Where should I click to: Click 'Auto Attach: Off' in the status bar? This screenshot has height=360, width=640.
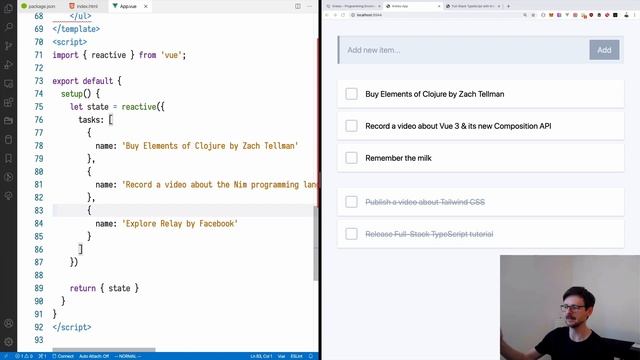[94, 356]
